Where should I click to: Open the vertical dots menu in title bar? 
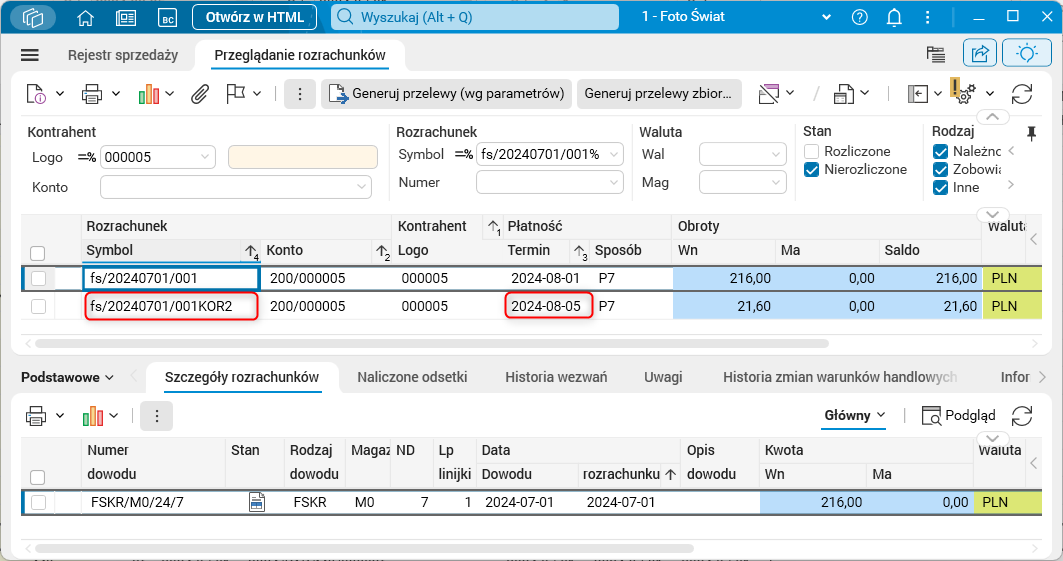[927, 18]
